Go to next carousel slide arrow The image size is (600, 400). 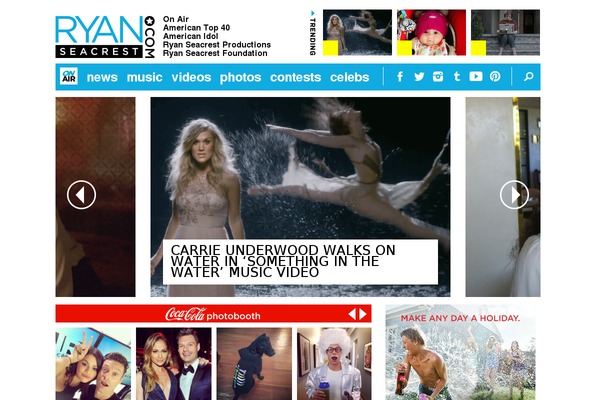[x=515, y=195]
